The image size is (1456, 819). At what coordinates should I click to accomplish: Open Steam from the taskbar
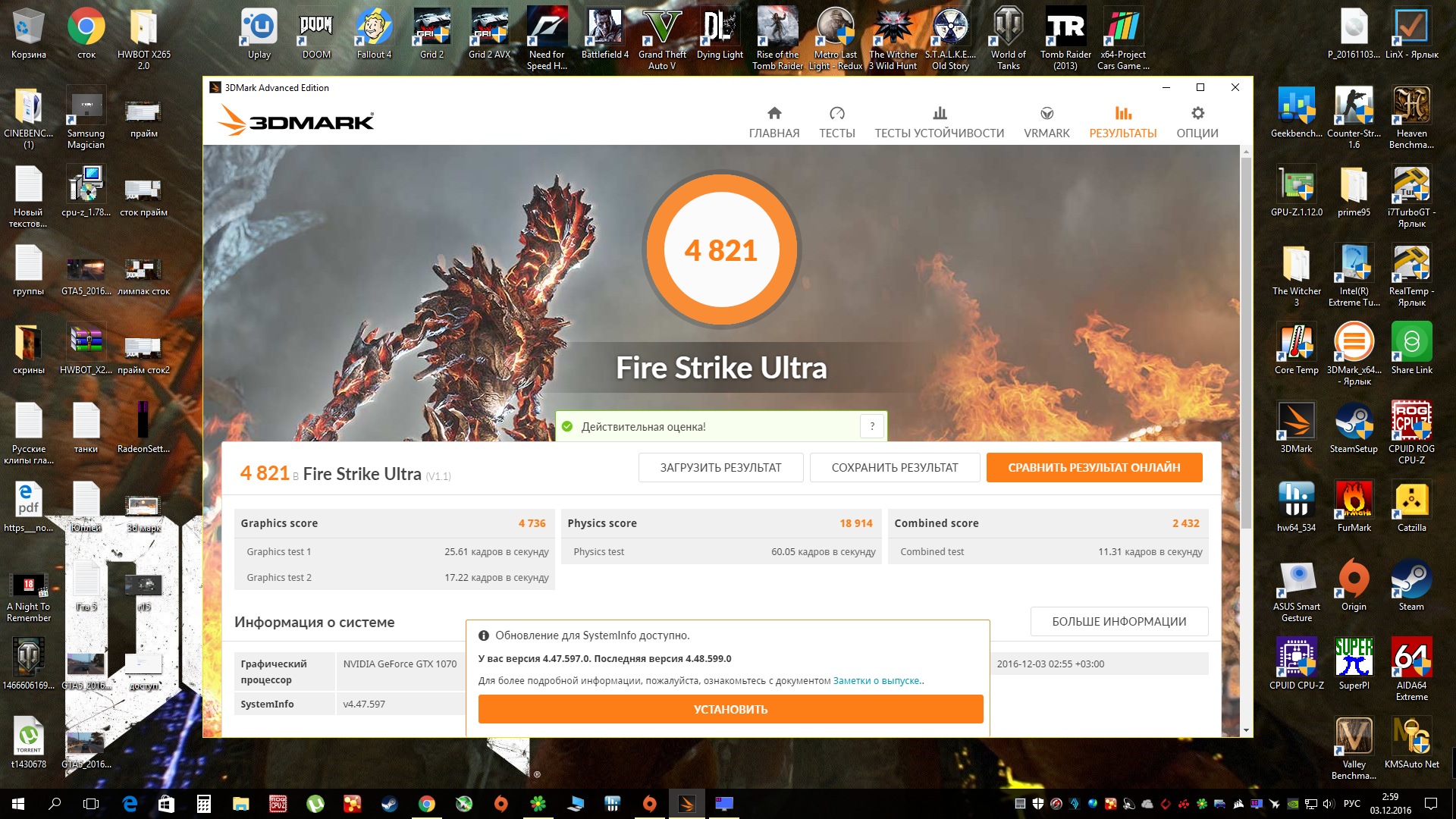390,804
